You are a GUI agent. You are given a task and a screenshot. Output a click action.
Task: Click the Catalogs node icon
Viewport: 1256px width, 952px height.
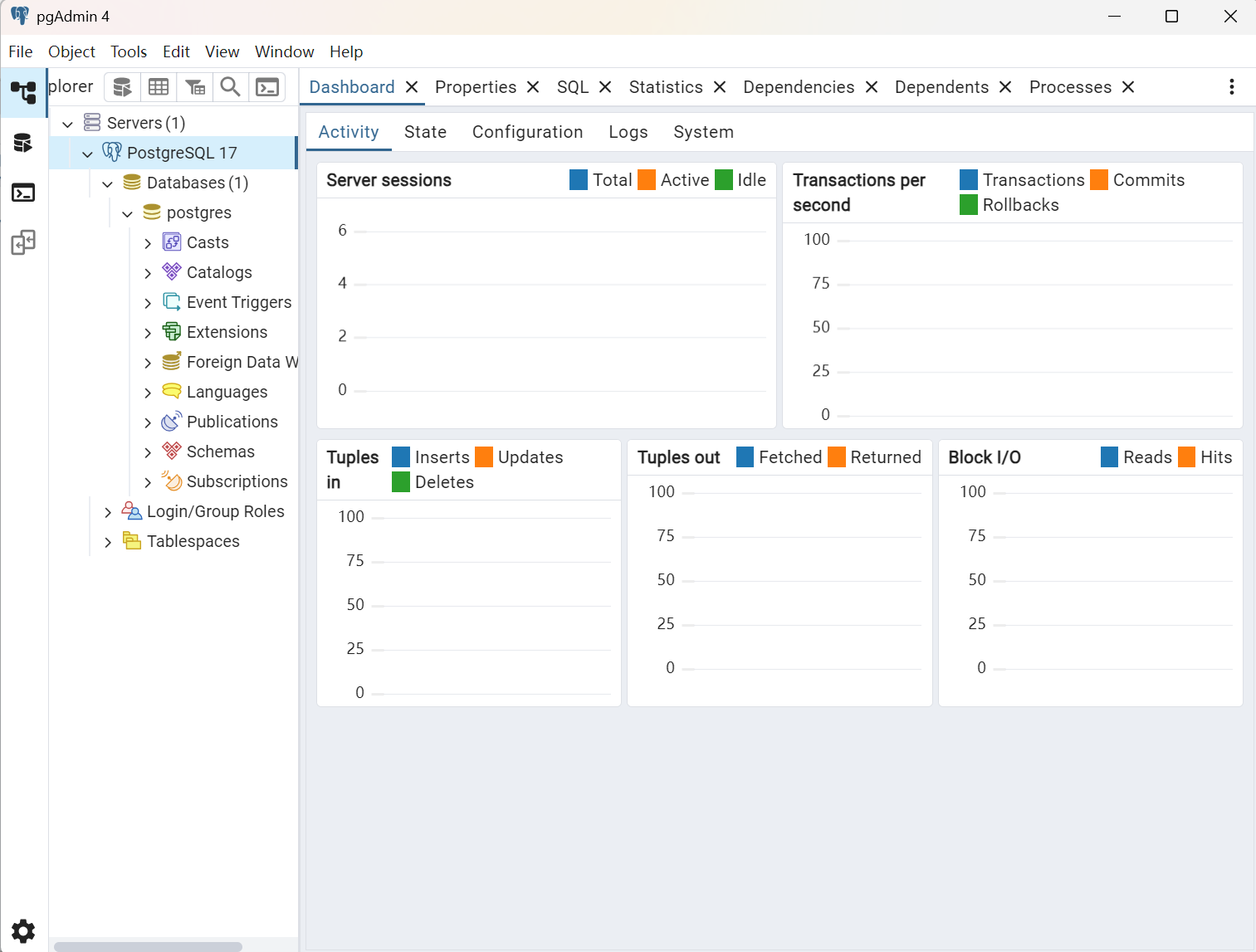[x=172, y=271]
